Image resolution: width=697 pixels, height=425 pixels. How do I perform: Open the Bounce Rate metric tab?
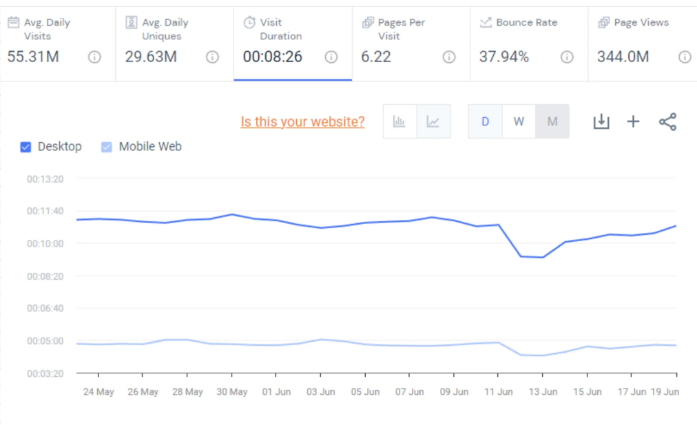[x=528, y=40]
